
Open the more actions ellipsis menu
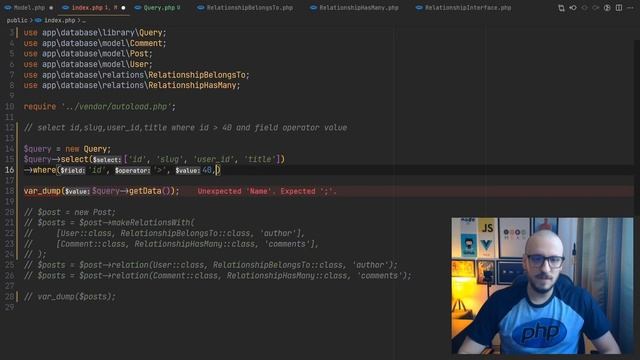pyautogui.click(x=631, y=8)
